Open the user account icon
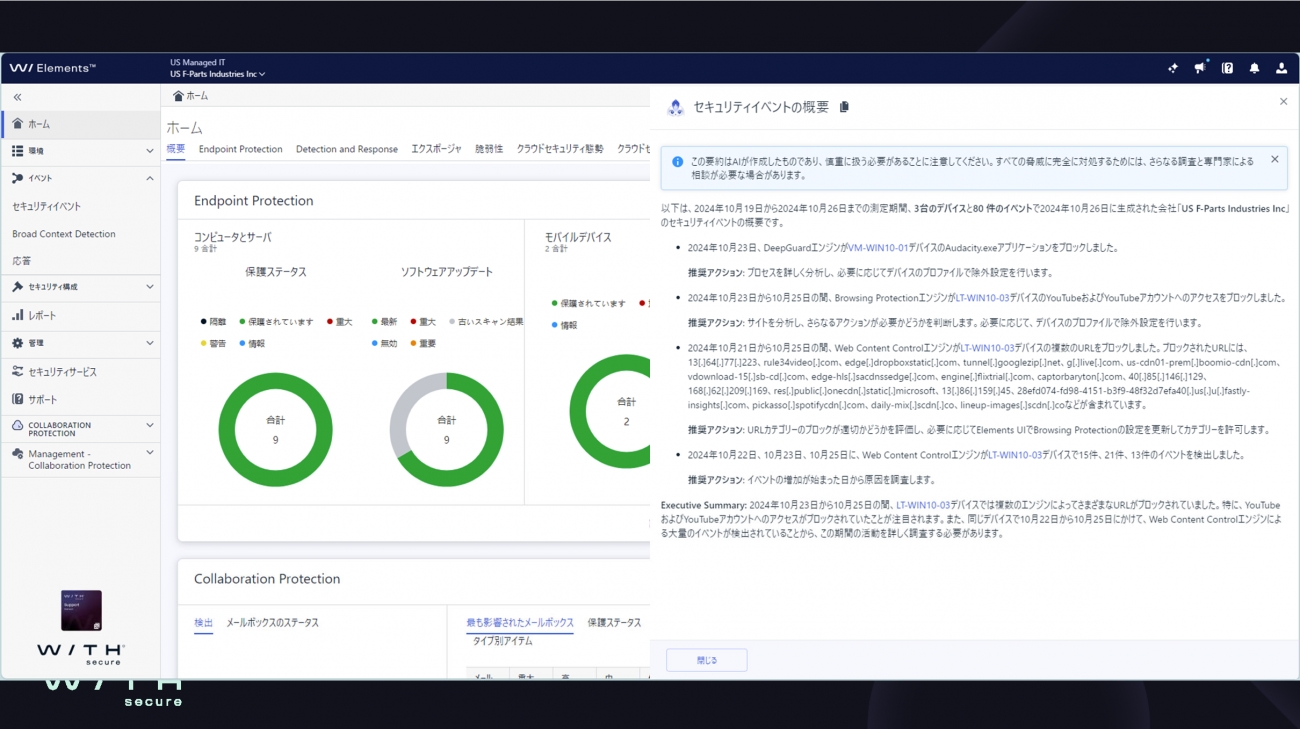The height and width of the screenshot is (729, 1300). tap(1281, 68)
